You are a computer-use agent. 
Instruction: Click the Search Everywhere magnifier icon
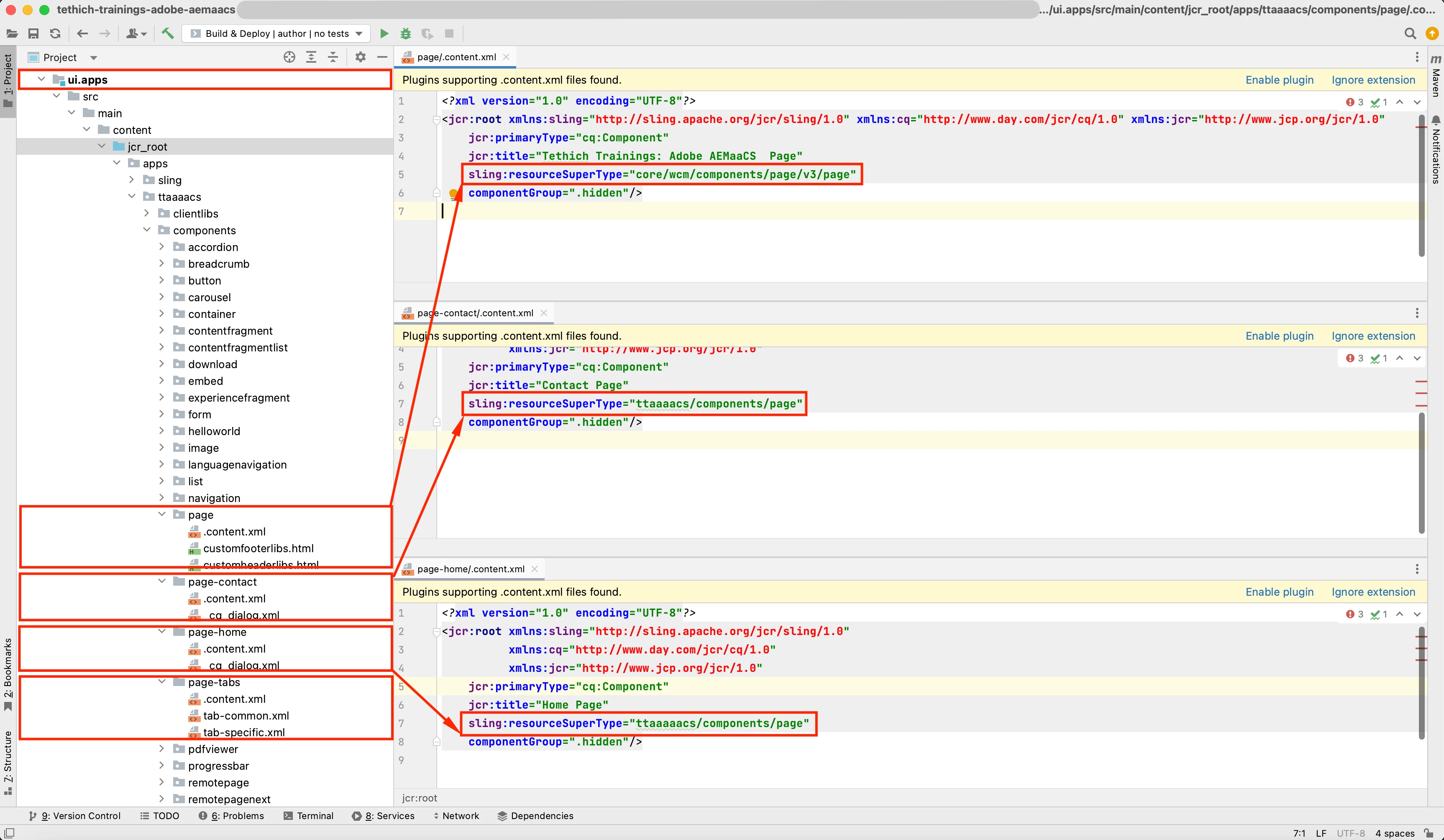1410,34
